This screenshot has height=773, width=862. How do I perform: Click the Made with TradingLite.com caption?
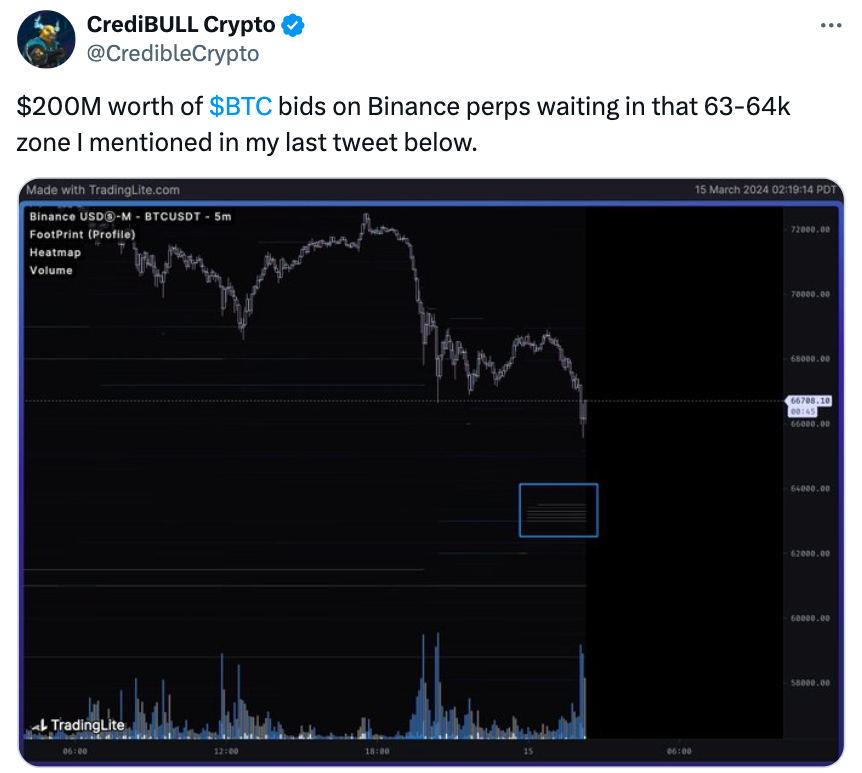click(103, 190)
